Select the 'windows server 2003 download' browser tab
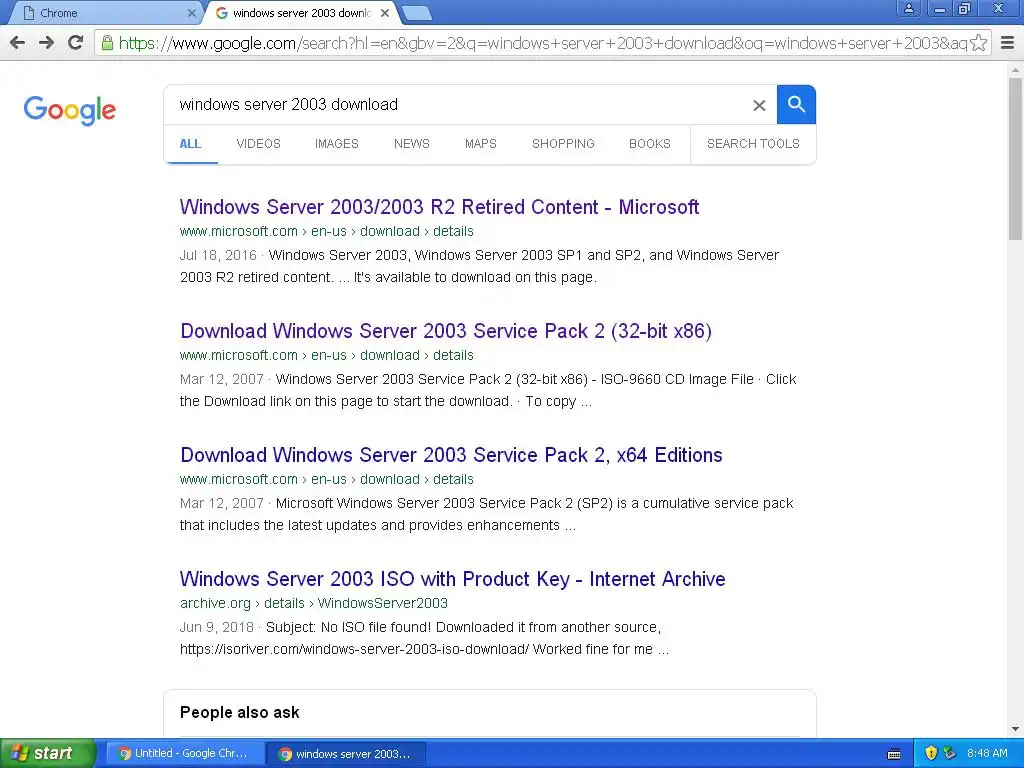1024x768 pixels. pyautogui.click(x=301, y=13)
